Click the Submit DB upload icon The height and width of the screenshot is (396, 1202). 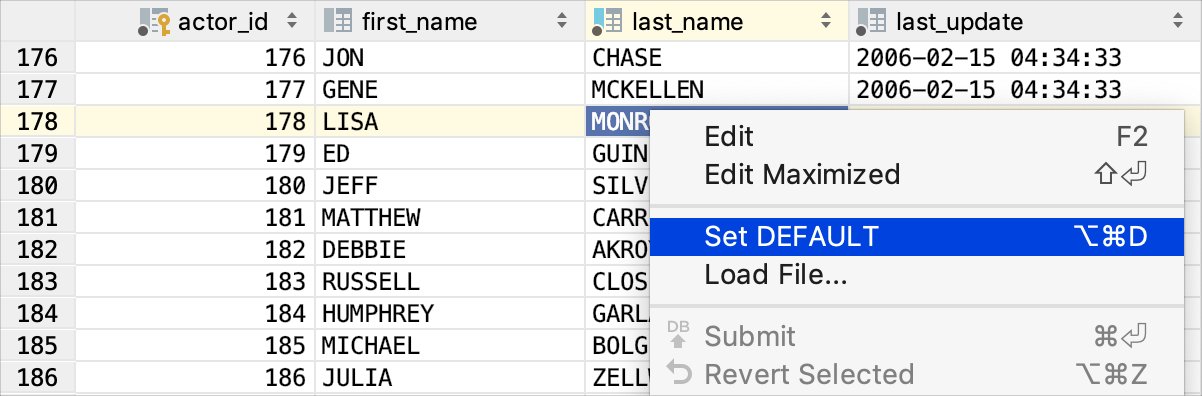(678, 336)
